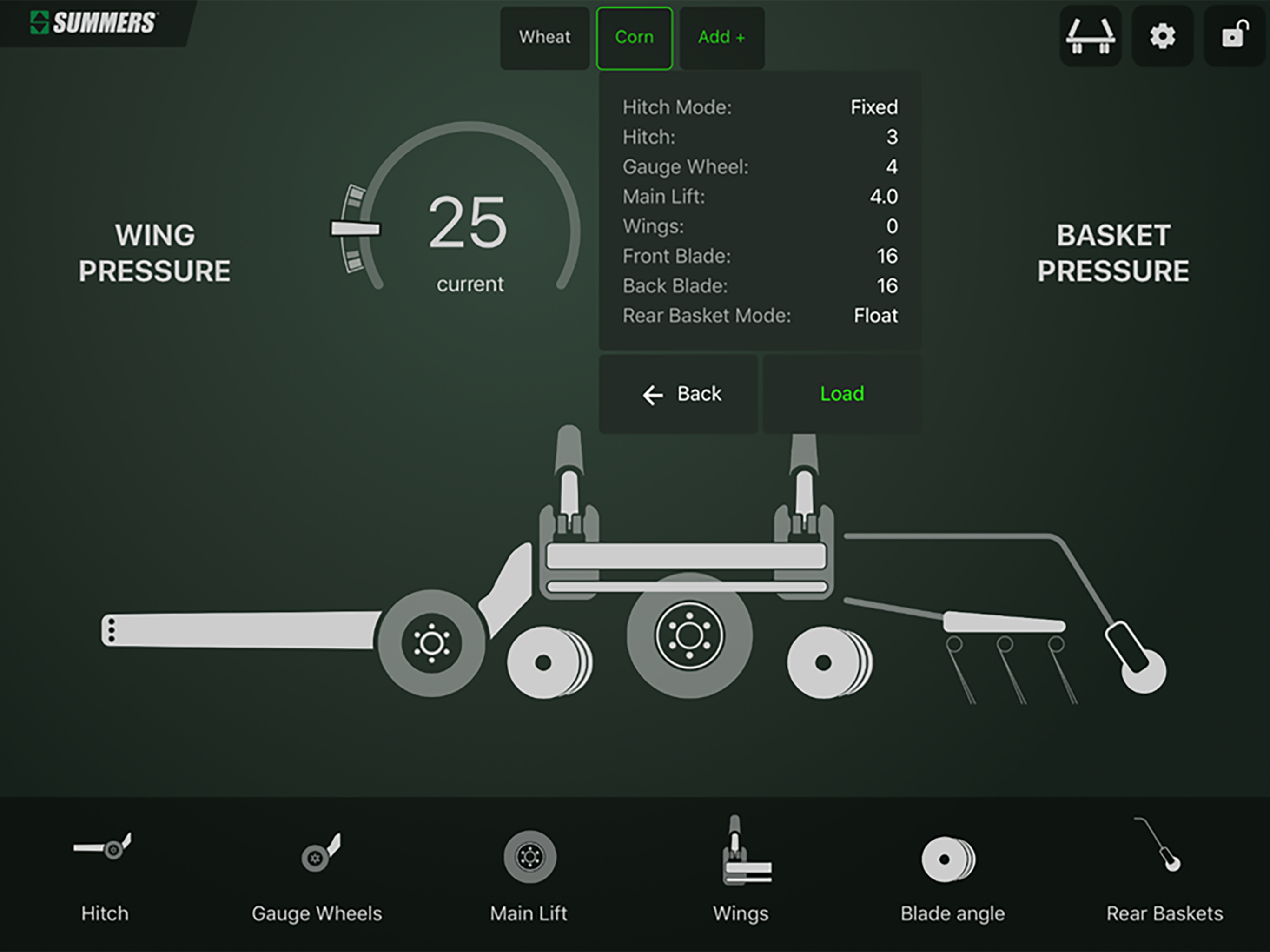The image size is (1270, 952).
Task: Add a new preset with Add +
Action: [x=721, y=38]
